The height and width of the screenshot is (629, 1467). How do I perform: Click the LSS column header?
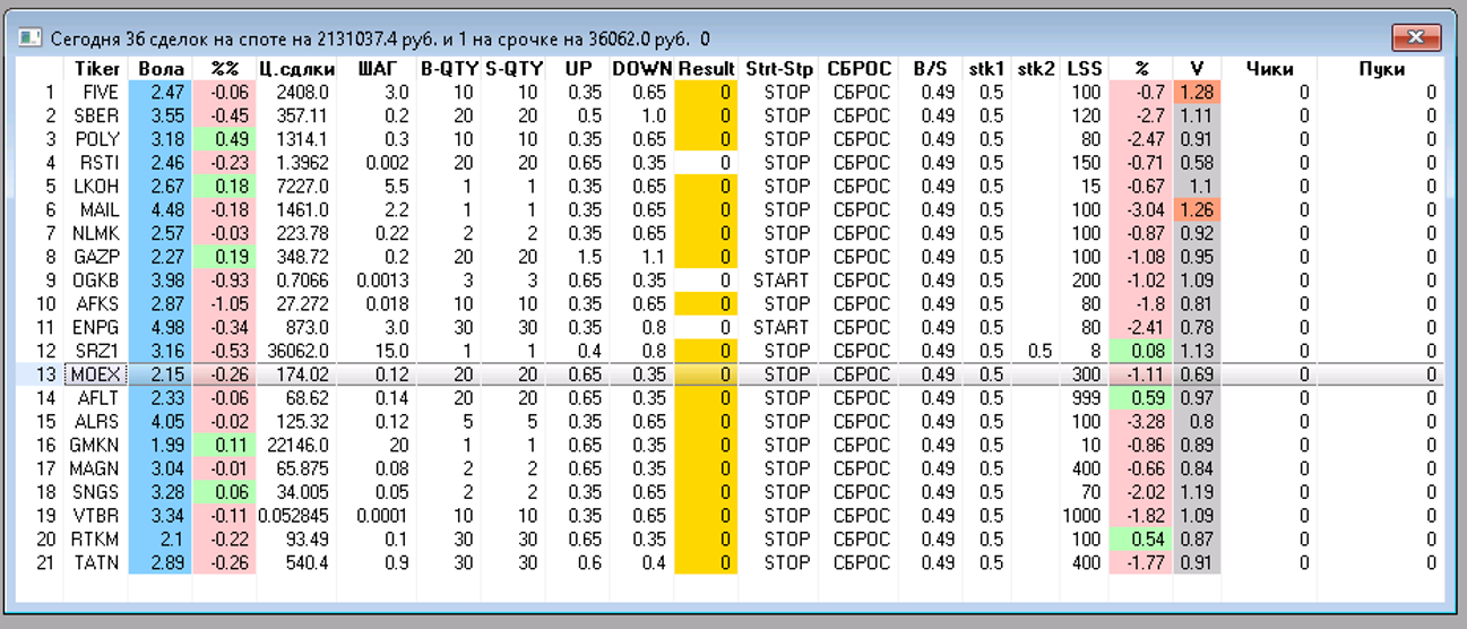click(1084, 69)
